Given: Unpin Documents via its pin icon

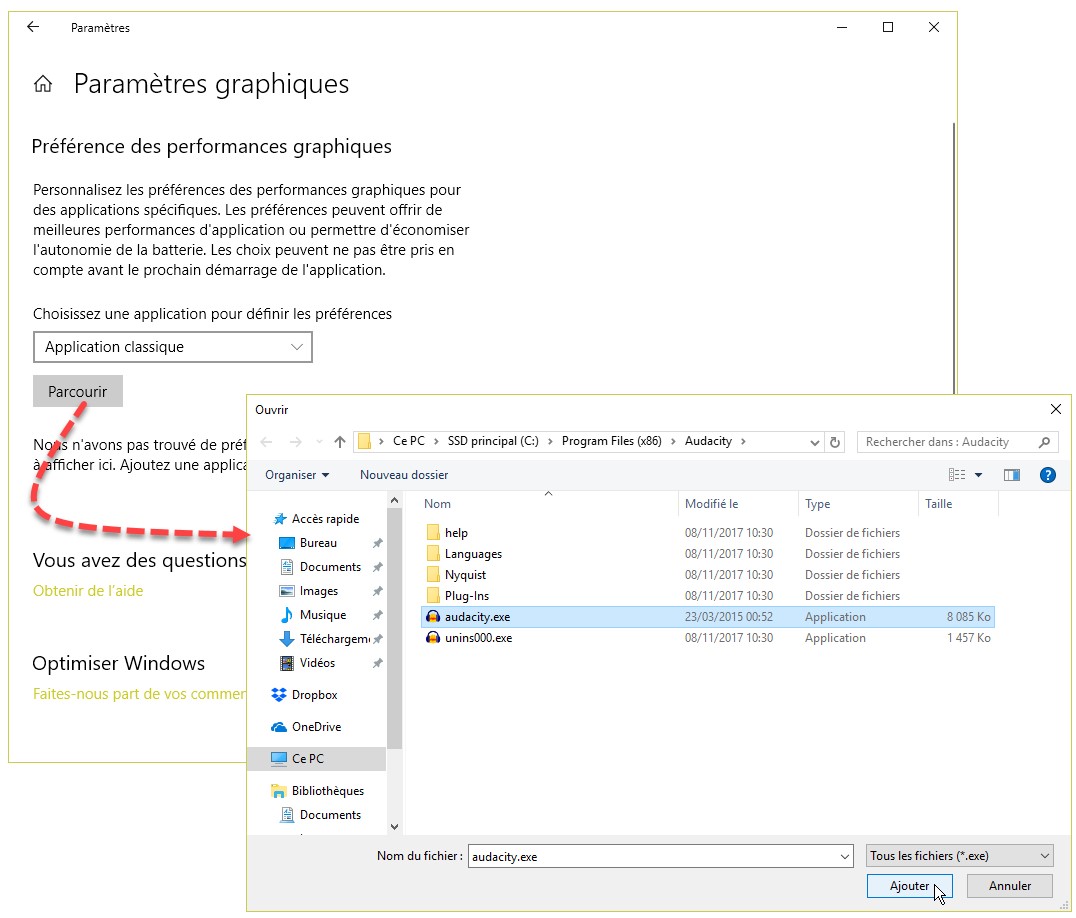Looking at the screenshot, I should coord(377,567).
